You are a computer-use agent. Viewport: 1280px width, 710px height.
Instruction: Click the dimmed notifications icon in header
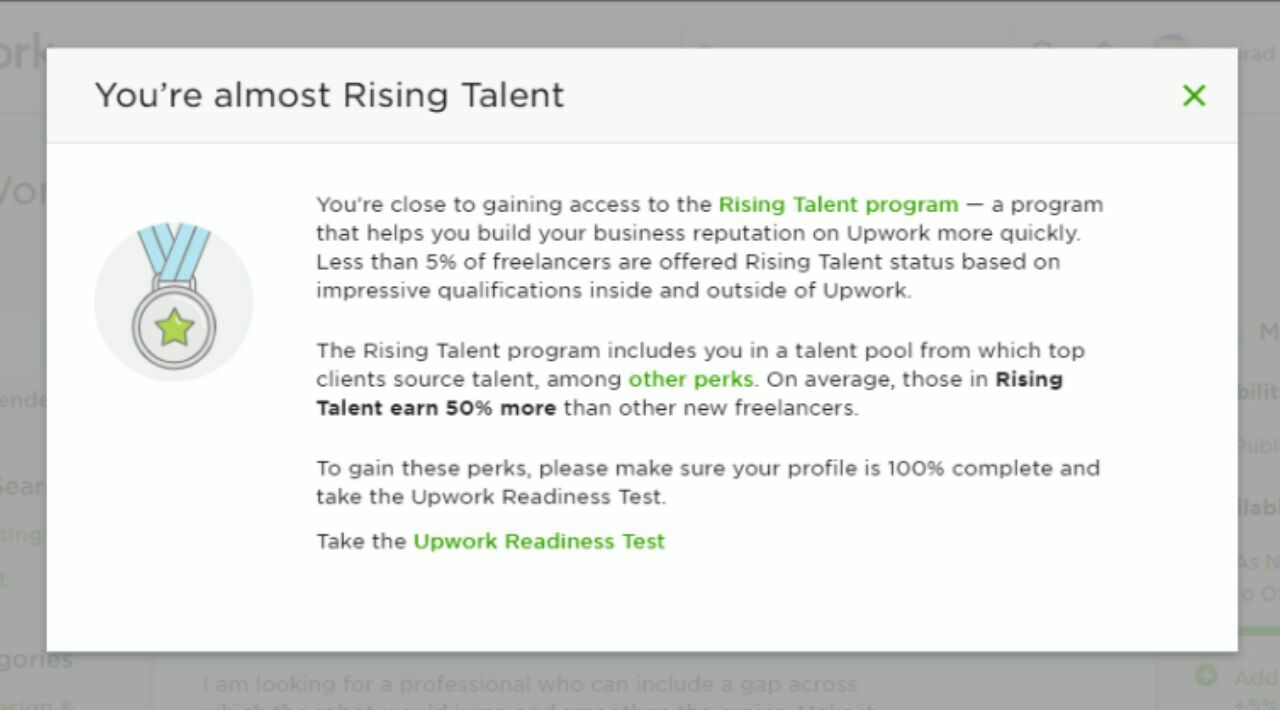pyautogui.click(x=1106, y=42)
